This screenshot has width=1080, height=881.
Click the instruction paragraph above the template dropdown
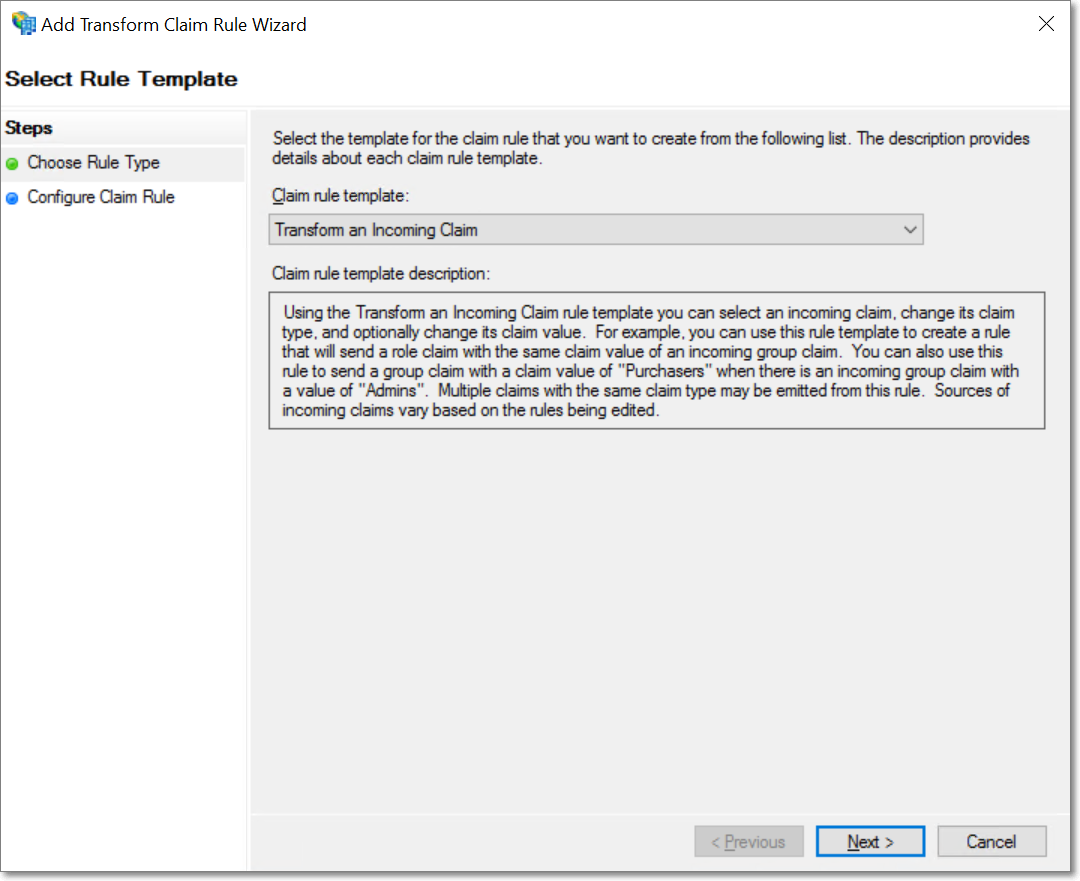[x=650, y=149]
